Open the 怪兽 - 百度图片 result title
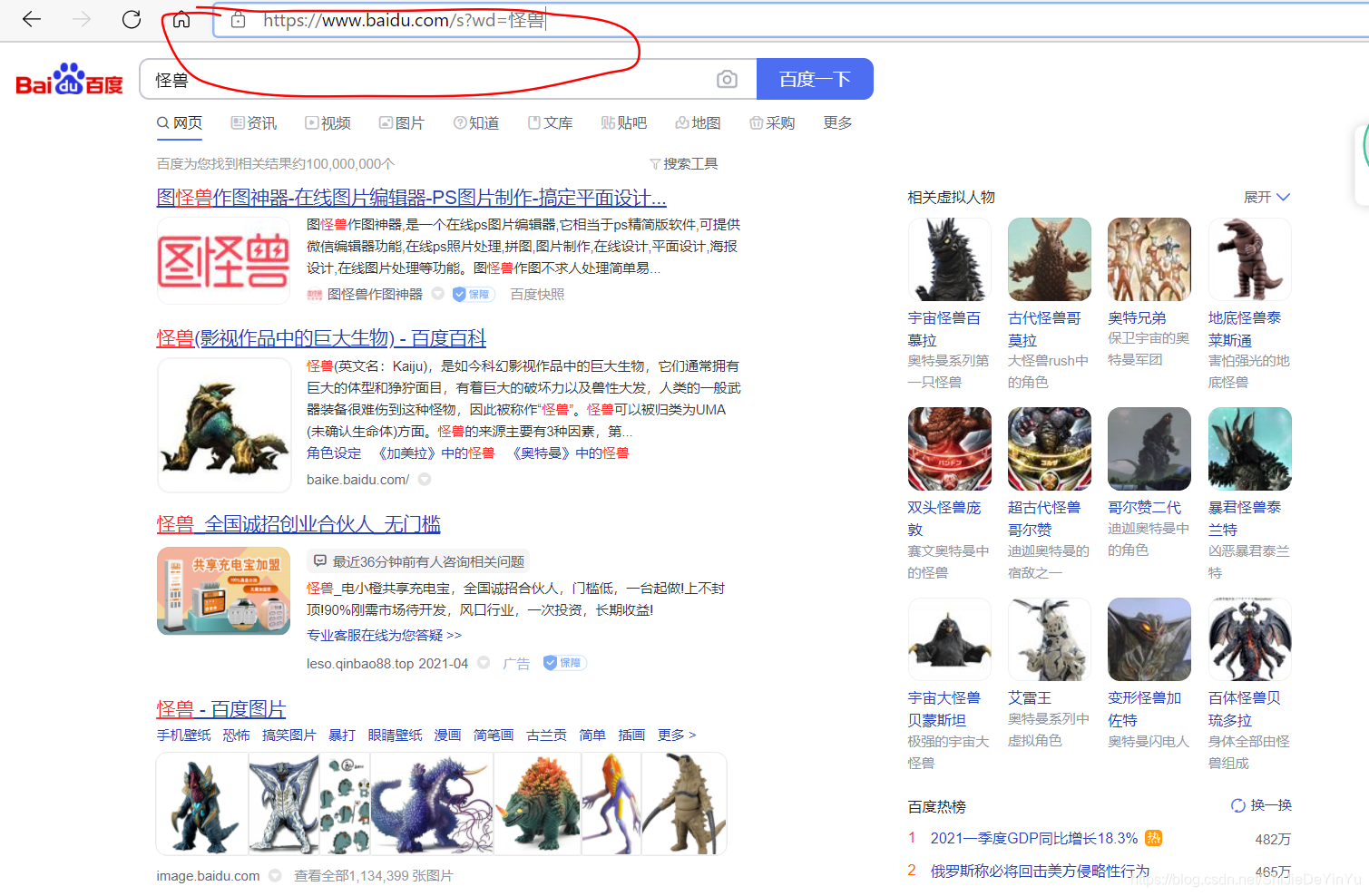This screenshot has height=896, width=1369. (221, 709)
